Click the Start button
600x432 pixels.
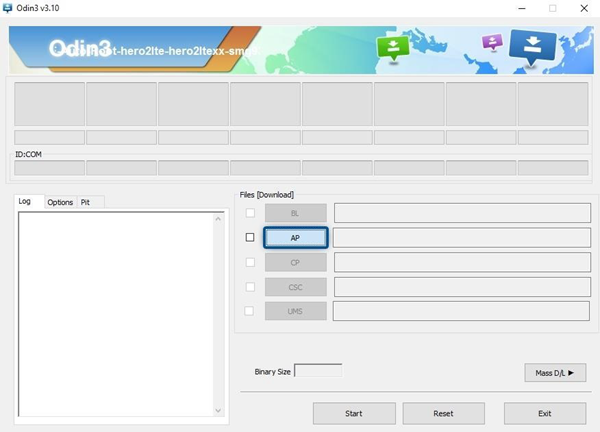tap(353, 413)
